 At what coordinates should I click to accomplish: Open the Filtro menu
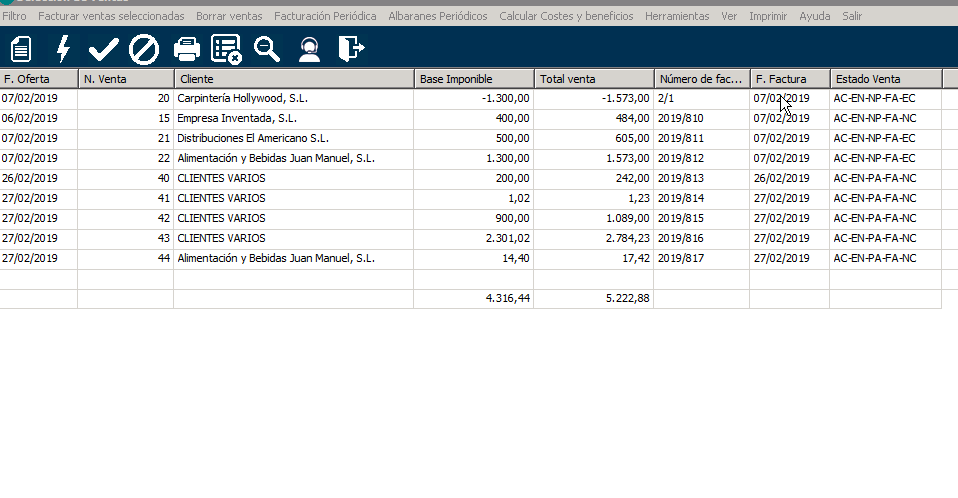[x=14, y=17]
